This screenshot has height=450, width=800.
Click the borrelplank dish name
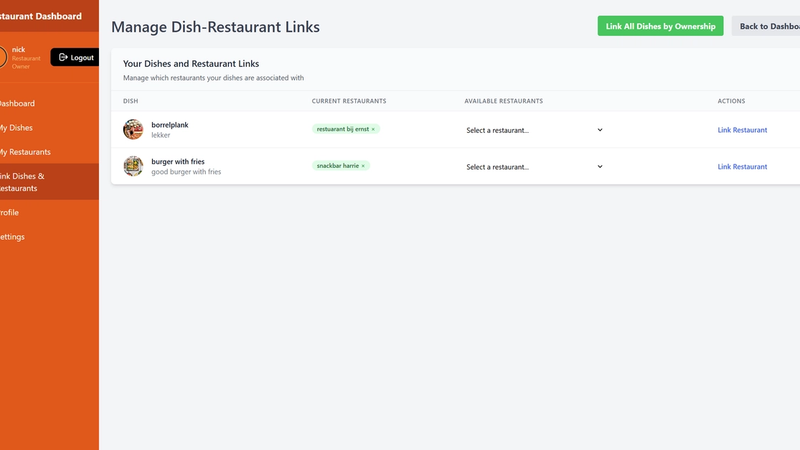[170, 125]
